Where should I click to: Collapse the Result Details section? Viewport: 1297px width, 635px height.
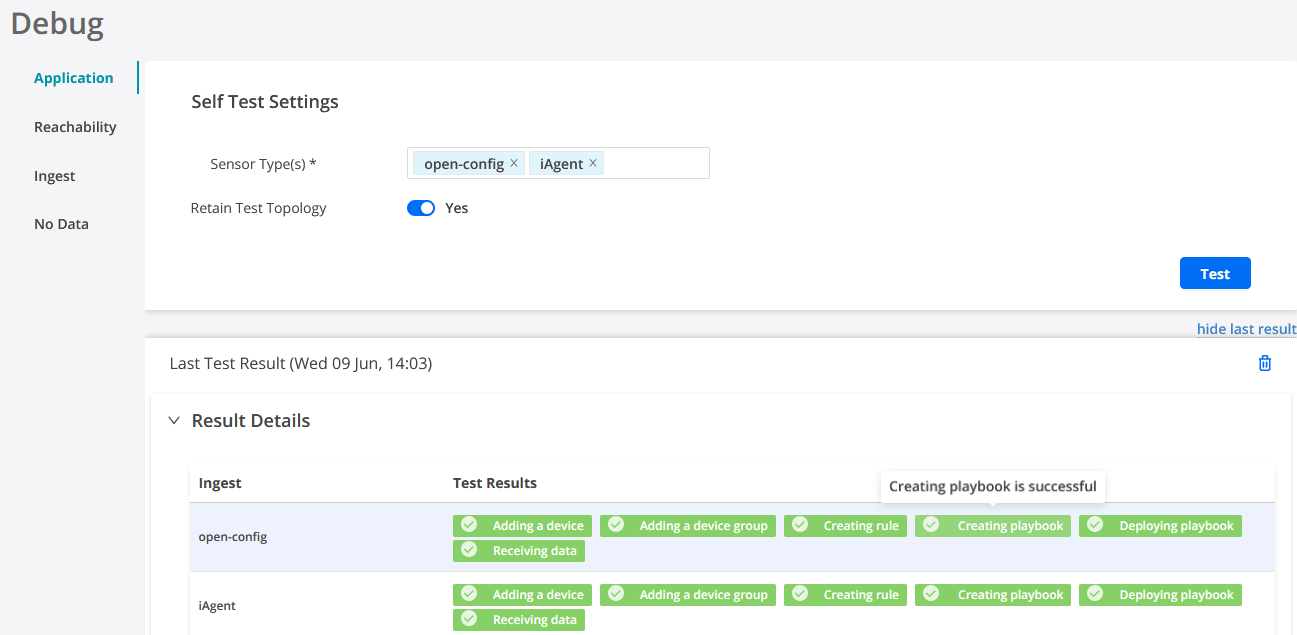tap(175, 421)
